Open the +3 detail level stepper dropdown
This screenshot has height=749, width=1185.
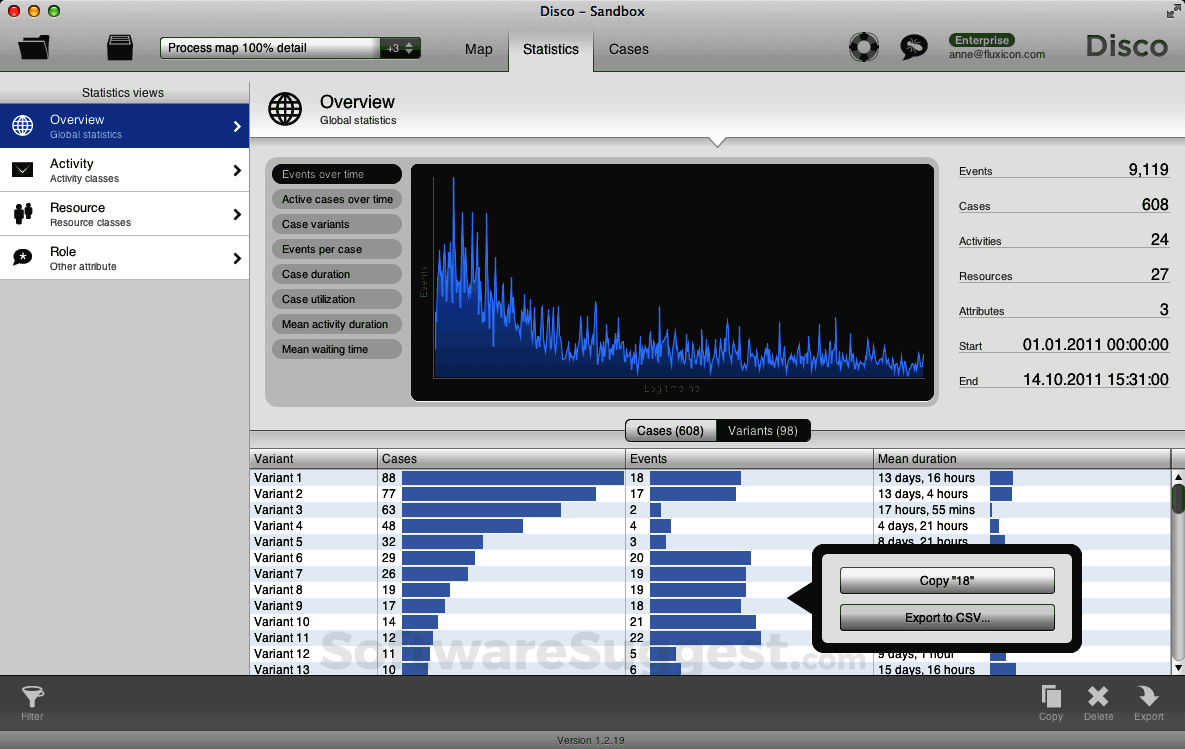click(408, 46)
